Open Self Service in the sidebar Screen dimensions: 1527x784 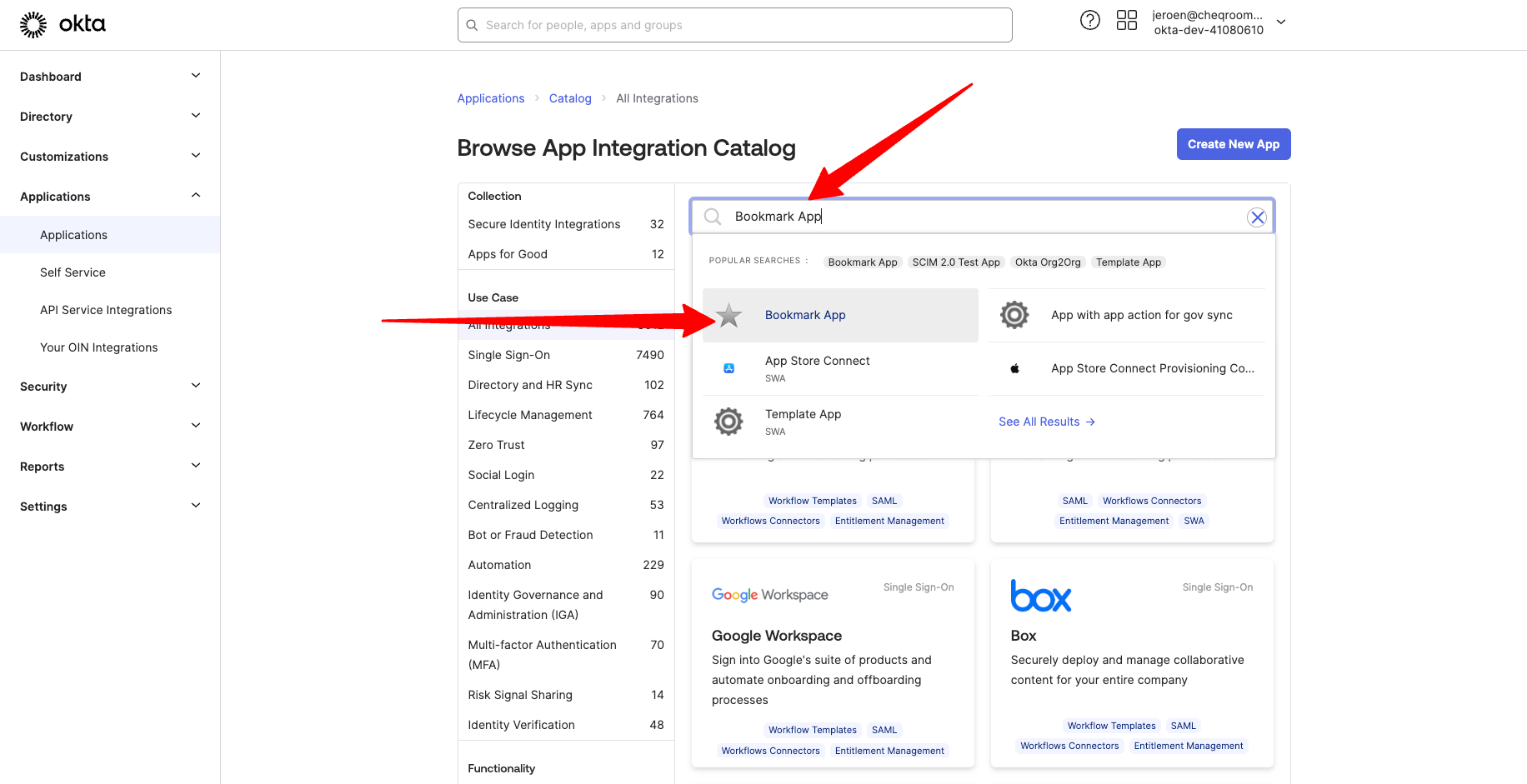point(73,272)
